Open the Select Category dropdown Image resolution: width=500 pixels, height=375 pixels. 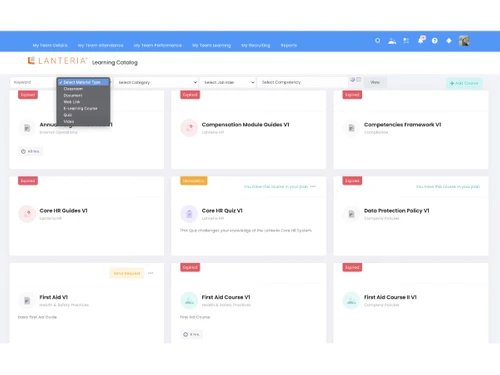click(x=156, y=82)
